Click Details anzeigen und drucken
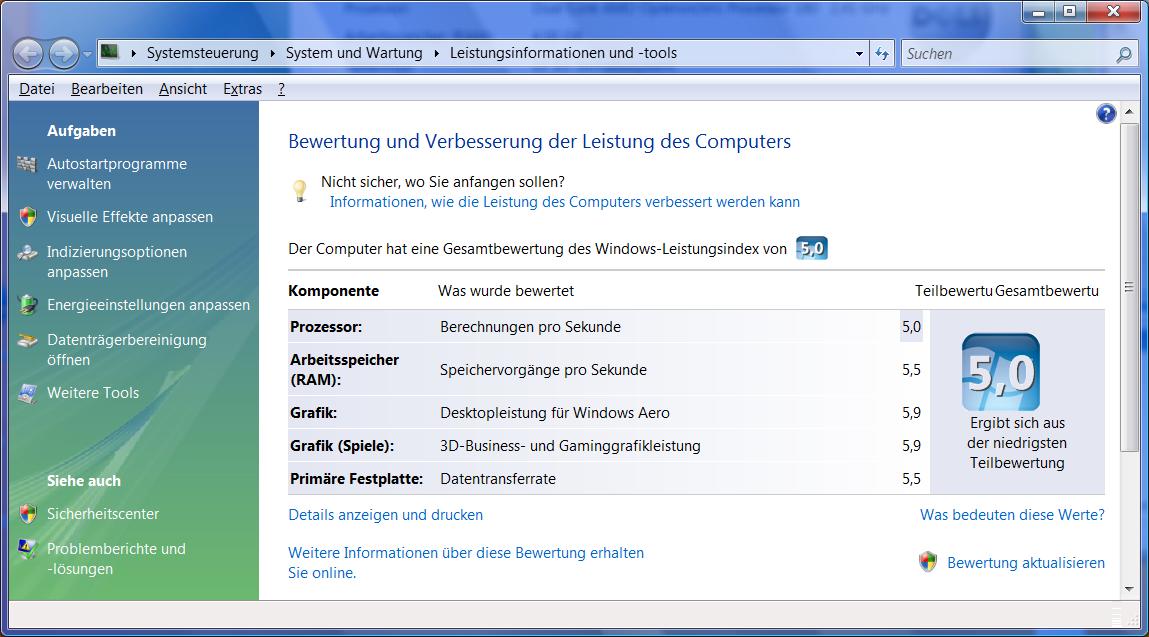 coord(385,515)
